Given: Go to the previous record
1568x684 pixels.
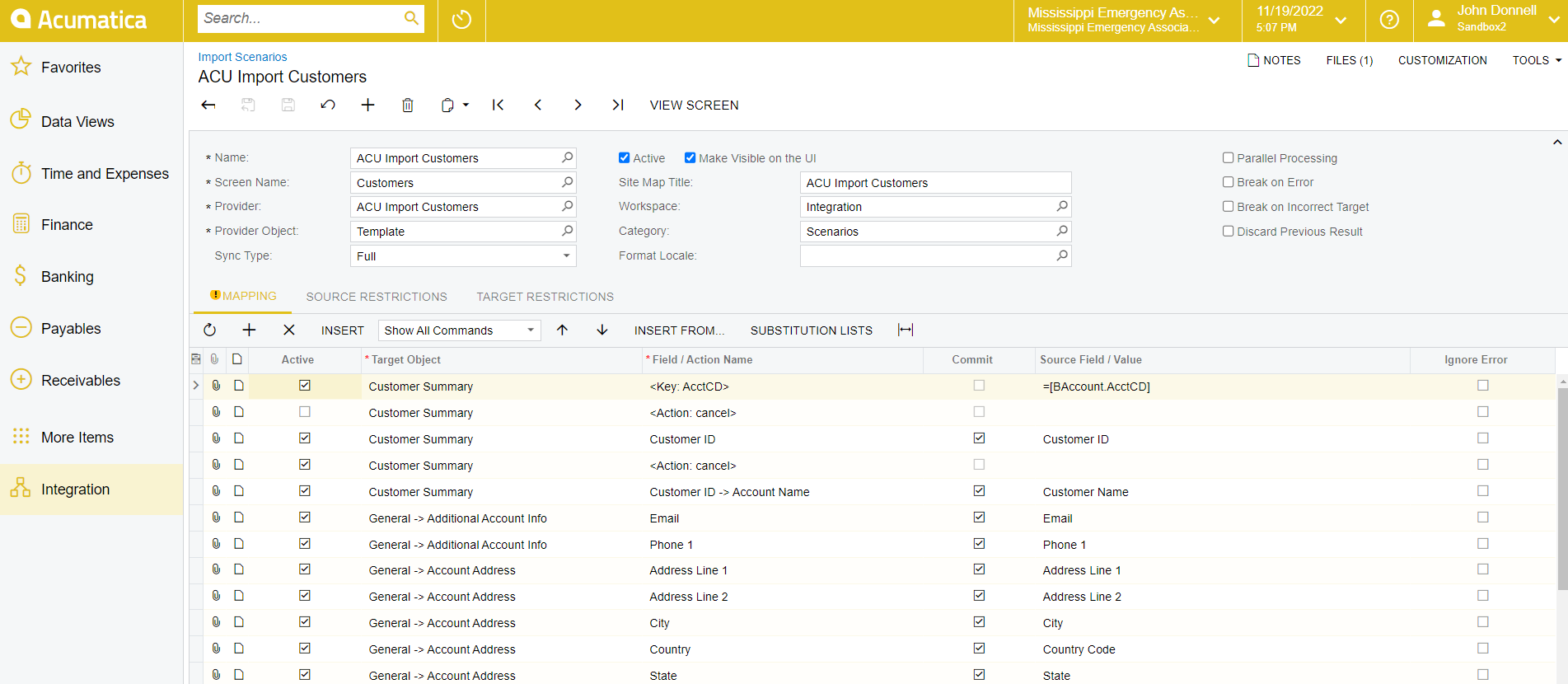Looking at the screenshot, I should [538, 105].
